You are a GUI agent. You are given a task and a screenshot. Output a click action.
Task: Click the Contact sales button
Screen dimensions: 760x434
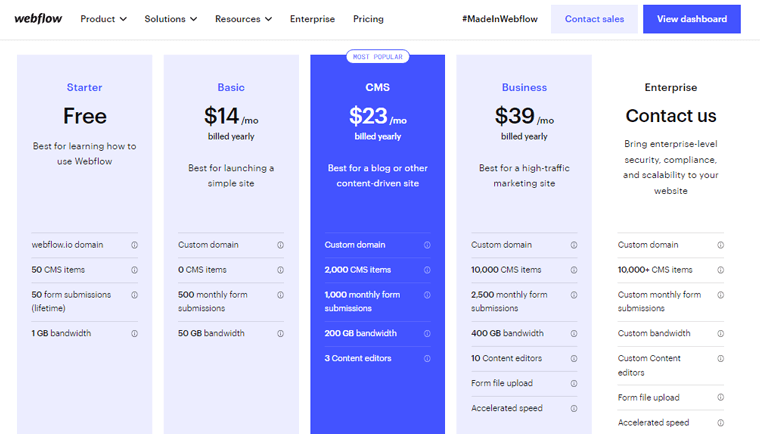pyautogui.click(x=594, y=19)
